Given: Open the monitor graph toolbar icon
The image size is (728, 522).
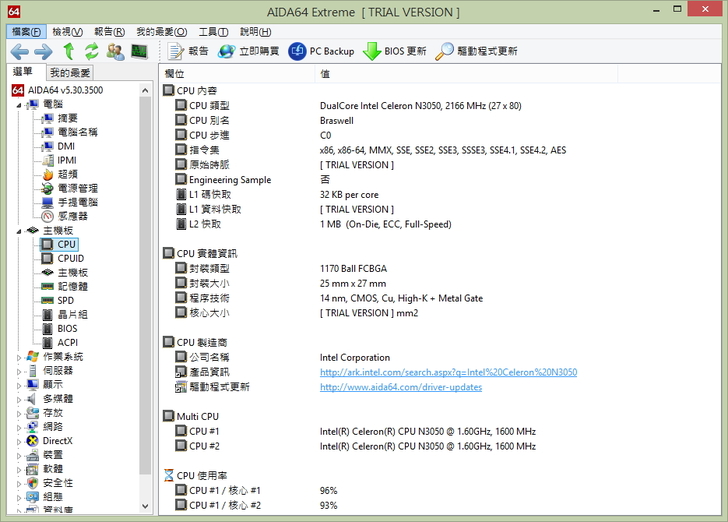Looking at the screenshot, I should 139,51.
